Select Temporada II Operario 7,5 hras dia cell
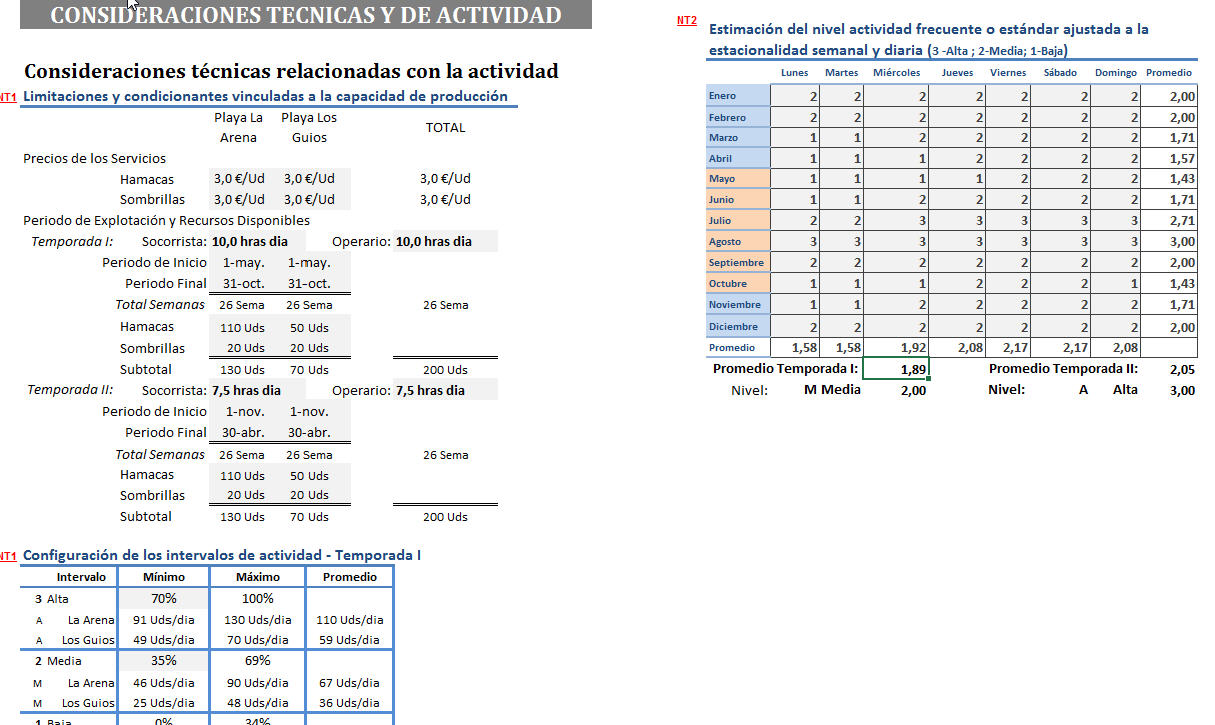1215x725 pixels. [x=430, y=391]
